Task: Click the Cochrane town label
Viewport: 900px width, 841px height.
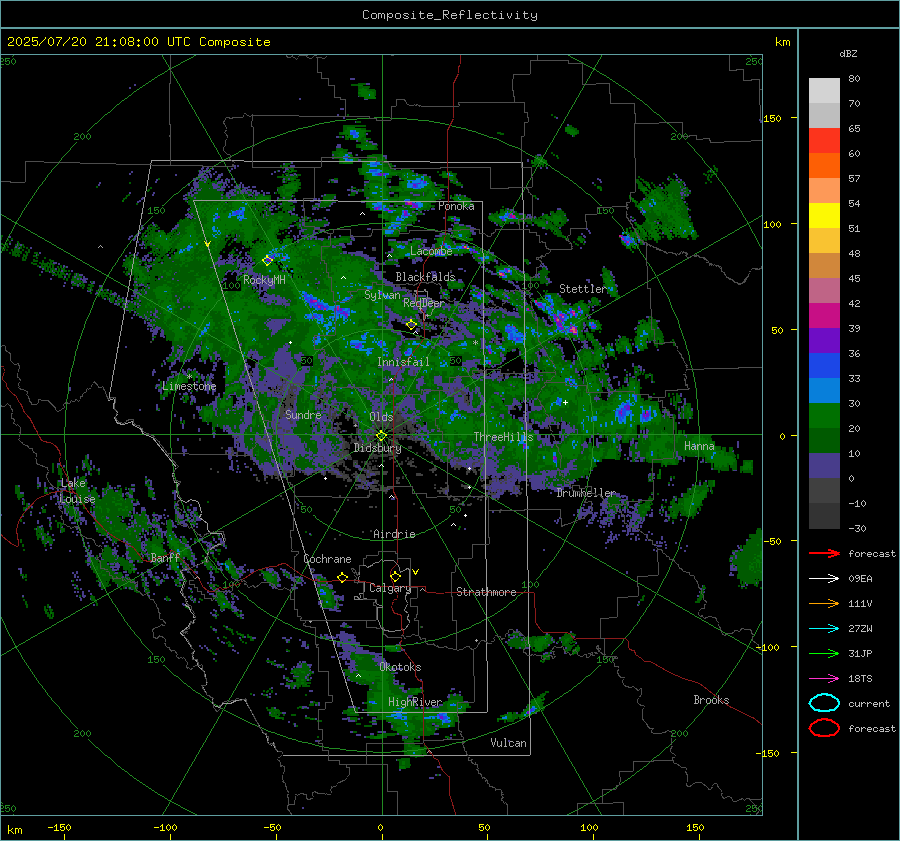Action: [327, 559]
